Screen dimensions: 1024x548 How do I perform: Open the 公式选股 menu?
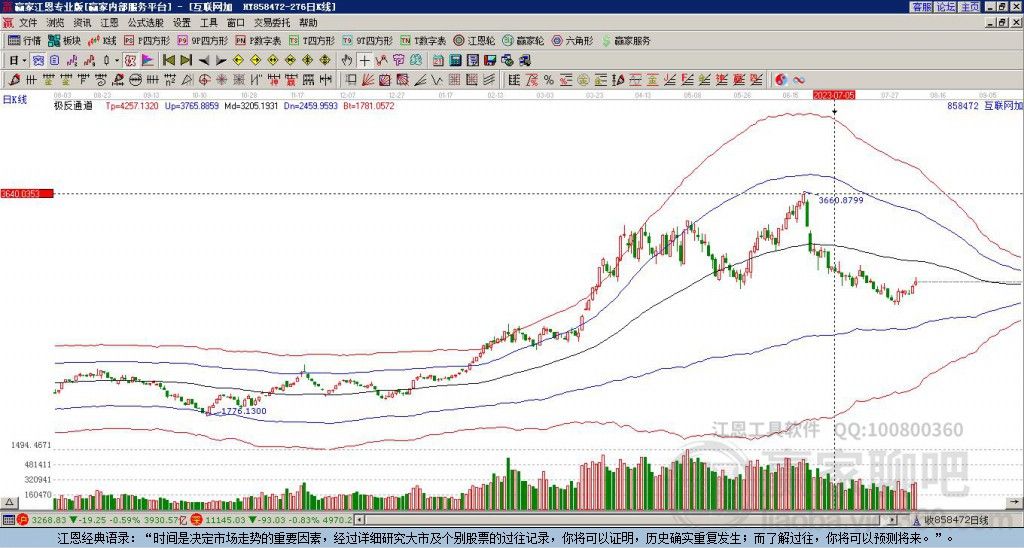145,22
